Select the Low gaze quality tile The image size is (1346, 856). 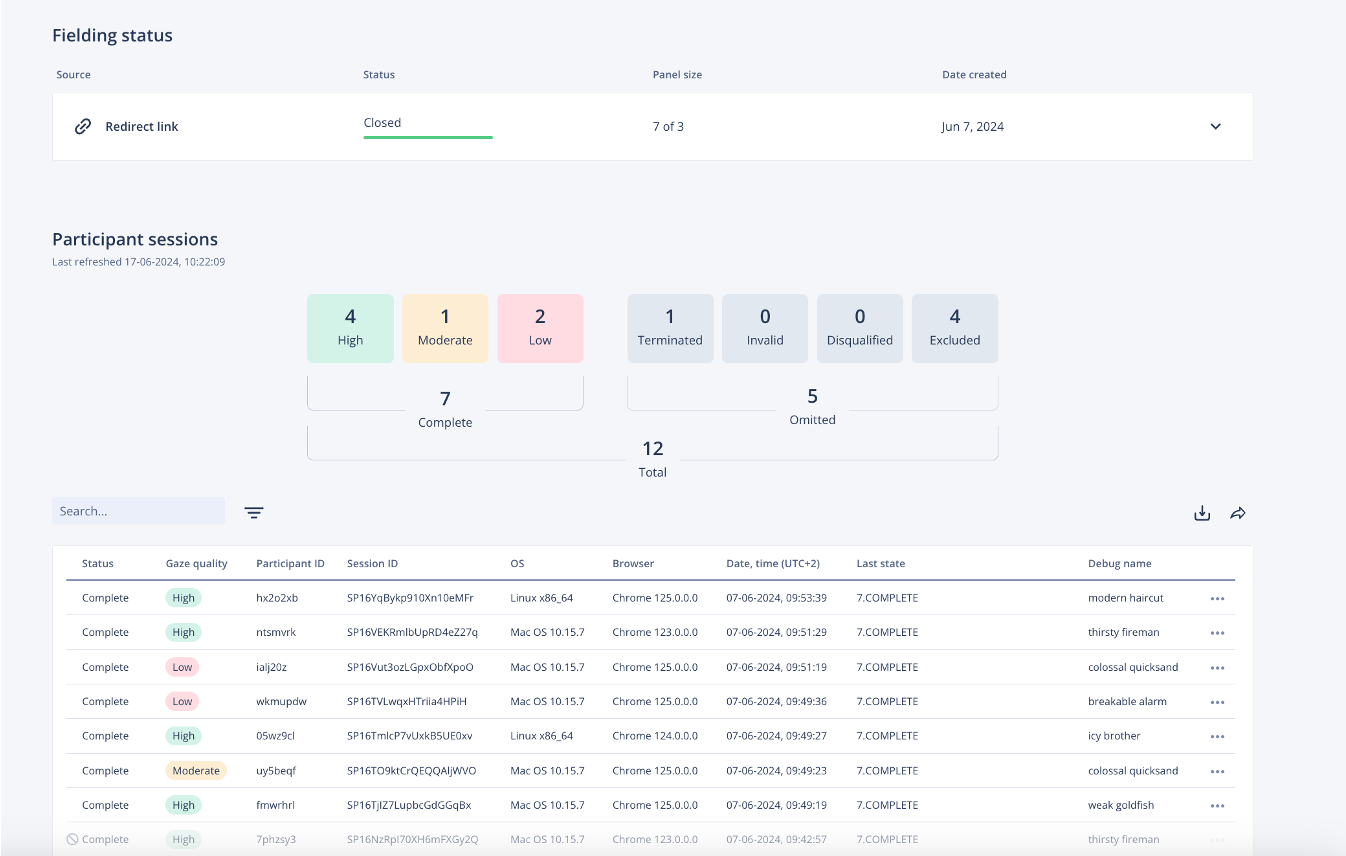coord(540,328)
